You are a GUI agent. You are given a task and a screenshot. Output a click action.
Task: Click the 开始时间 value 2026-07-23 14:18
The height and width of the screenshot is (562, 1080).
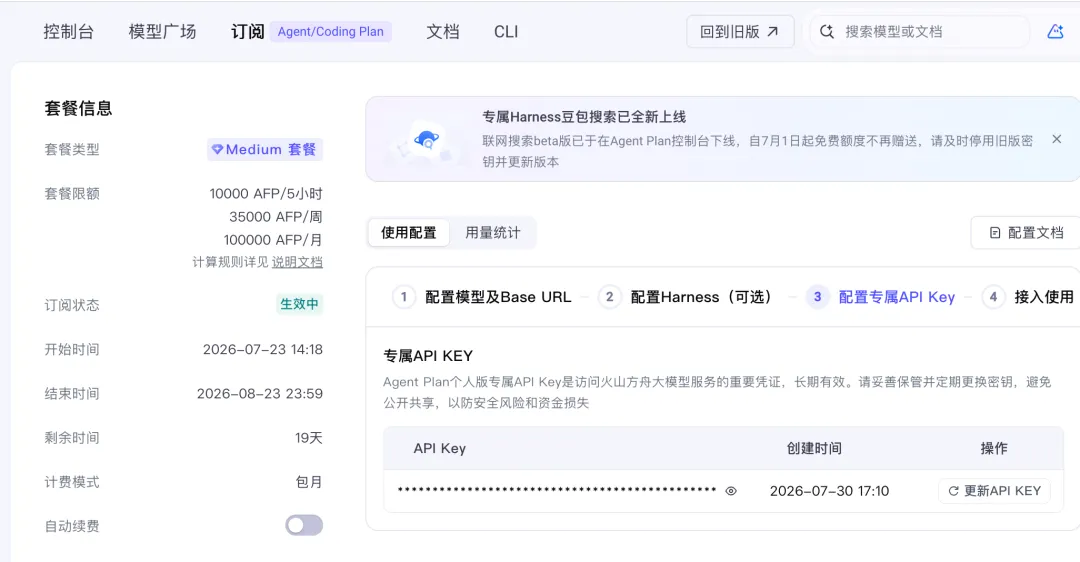click(262, 349)
